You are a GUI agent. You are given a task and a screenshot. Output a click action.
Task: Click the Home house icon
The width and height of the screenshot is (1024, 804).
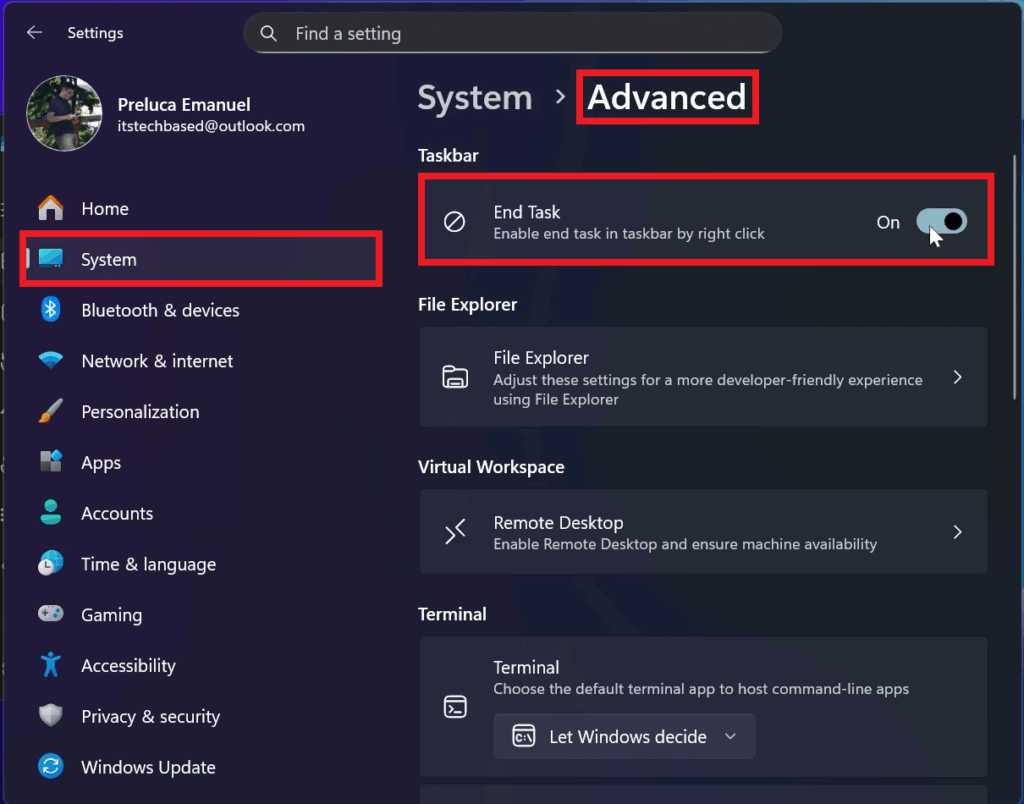click(50, 208)
